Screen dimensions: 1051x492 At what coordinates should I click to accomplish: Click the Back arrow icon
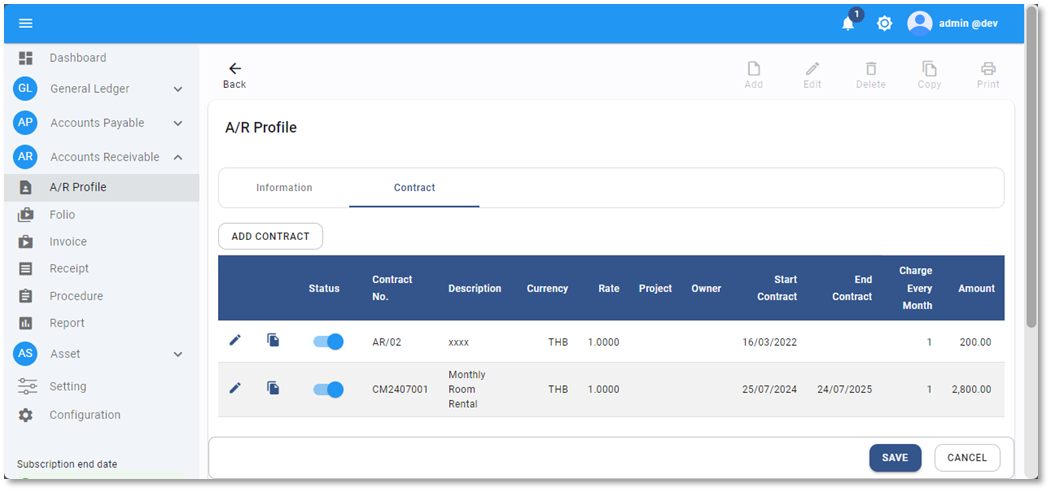235,69
